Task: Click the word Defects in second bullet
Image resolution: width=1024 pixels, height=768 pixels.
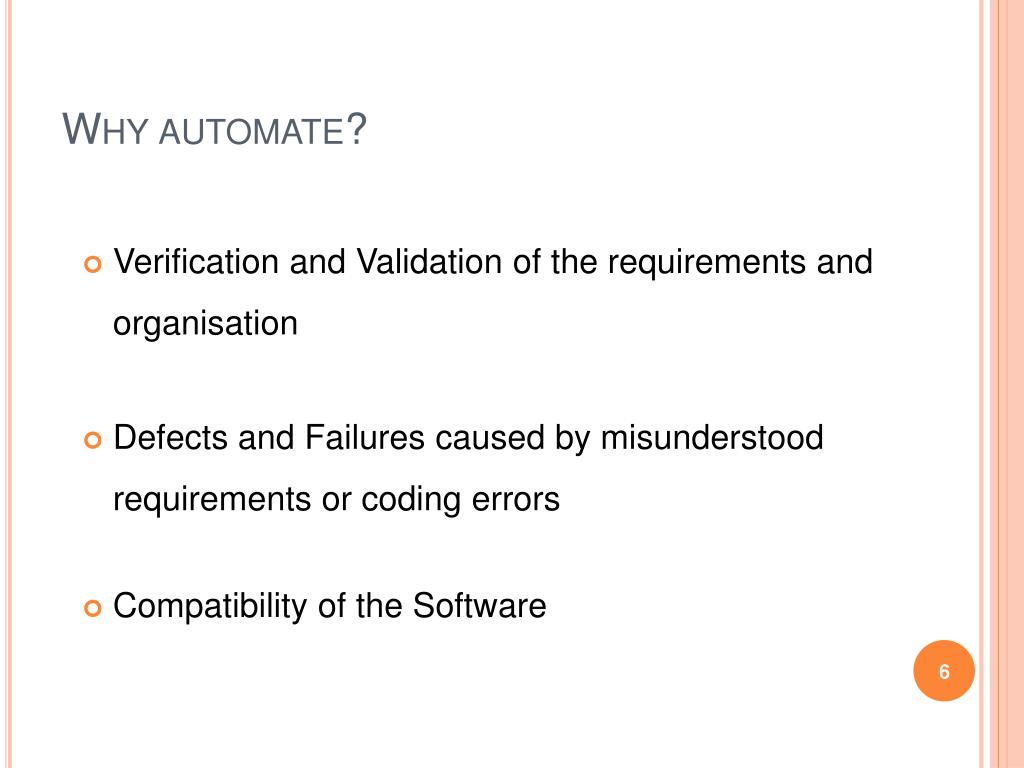Action: coord(170,437)
